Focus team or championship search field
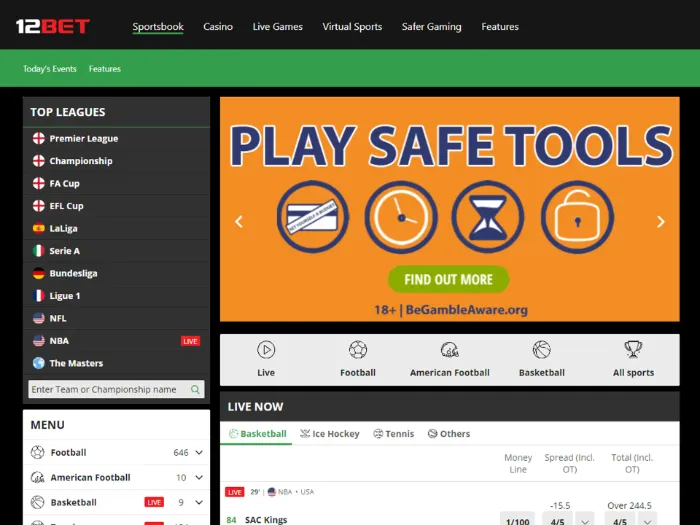Screen dimensions: 700x525 point(116,389)
